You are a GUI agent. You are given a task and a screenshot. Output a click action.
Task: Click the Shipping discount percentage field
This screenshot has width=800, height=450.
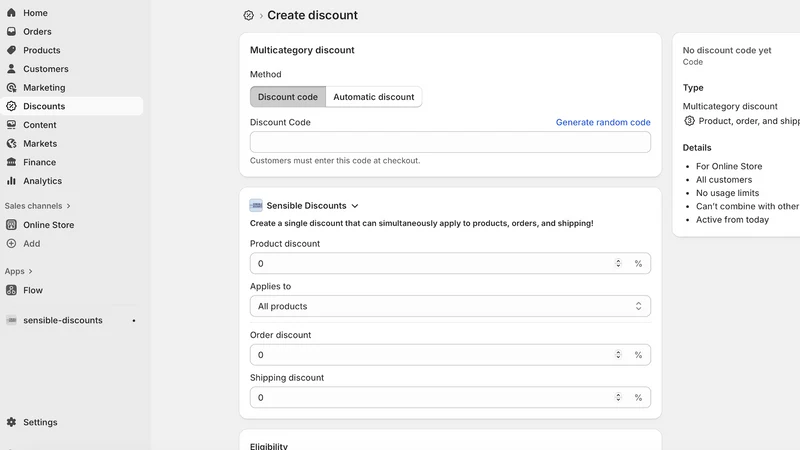point(450,397)
